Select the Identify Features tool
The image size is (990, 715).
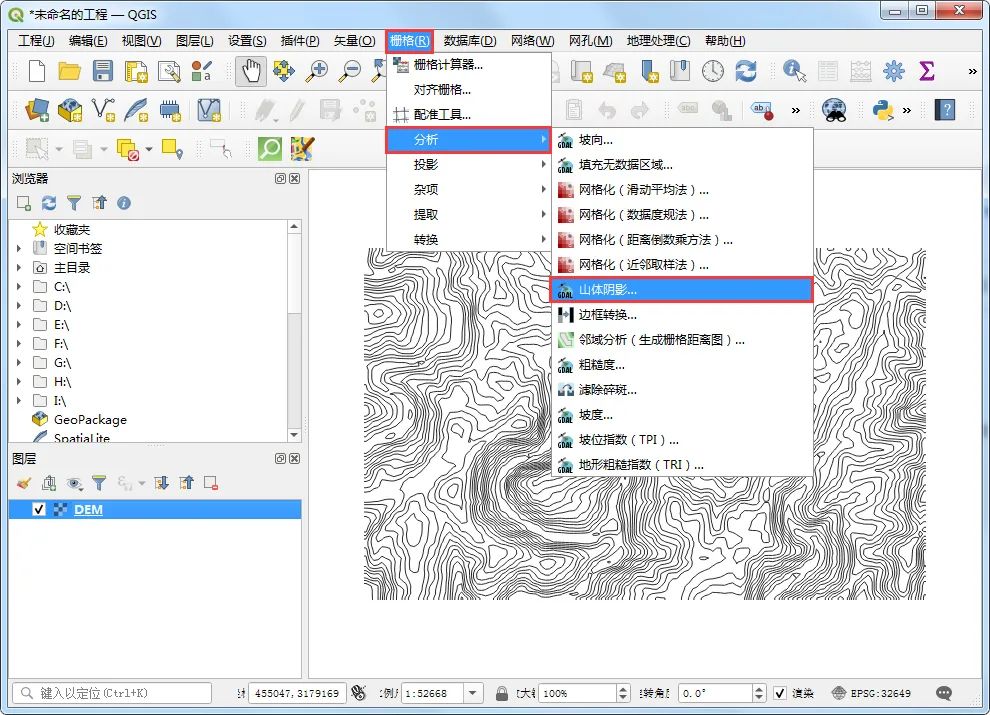pyautogui.click(x=794, y=71)
